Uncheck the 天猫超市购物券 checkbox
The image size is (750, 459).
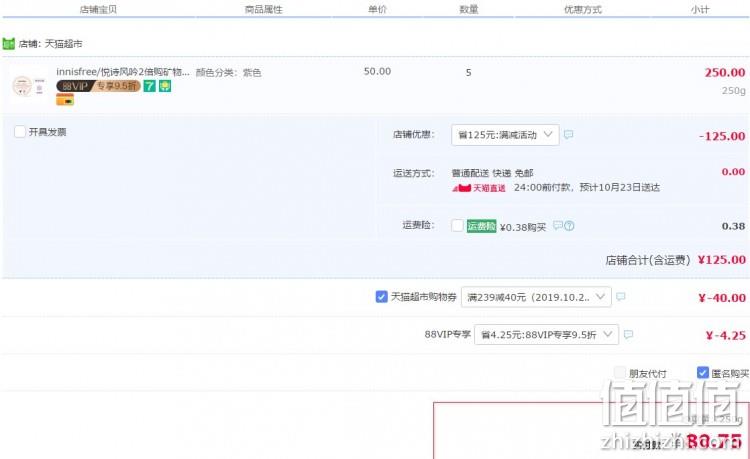click(x=381, y=297)
